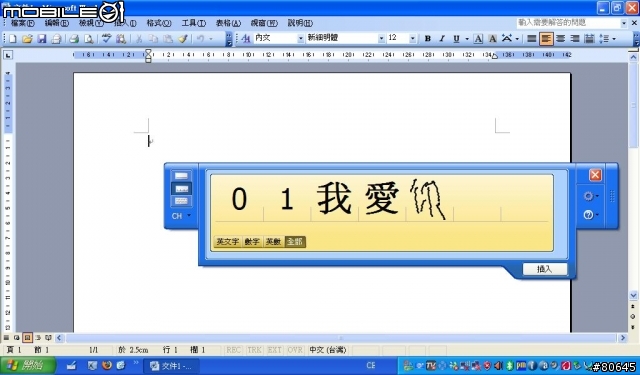Viewport: 640px width, 375px height.
Task: Open a file with folder icon
Action: coord(27,39)
